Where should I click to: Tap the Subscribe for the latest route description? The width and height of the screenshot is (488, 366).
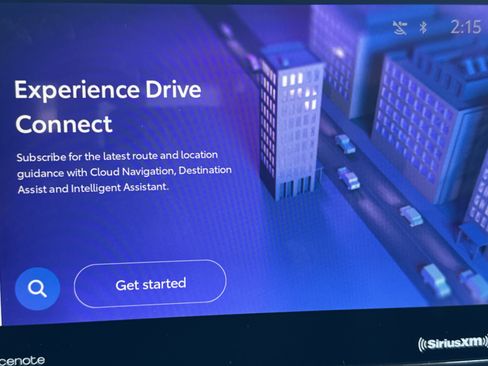coord(124,172)
